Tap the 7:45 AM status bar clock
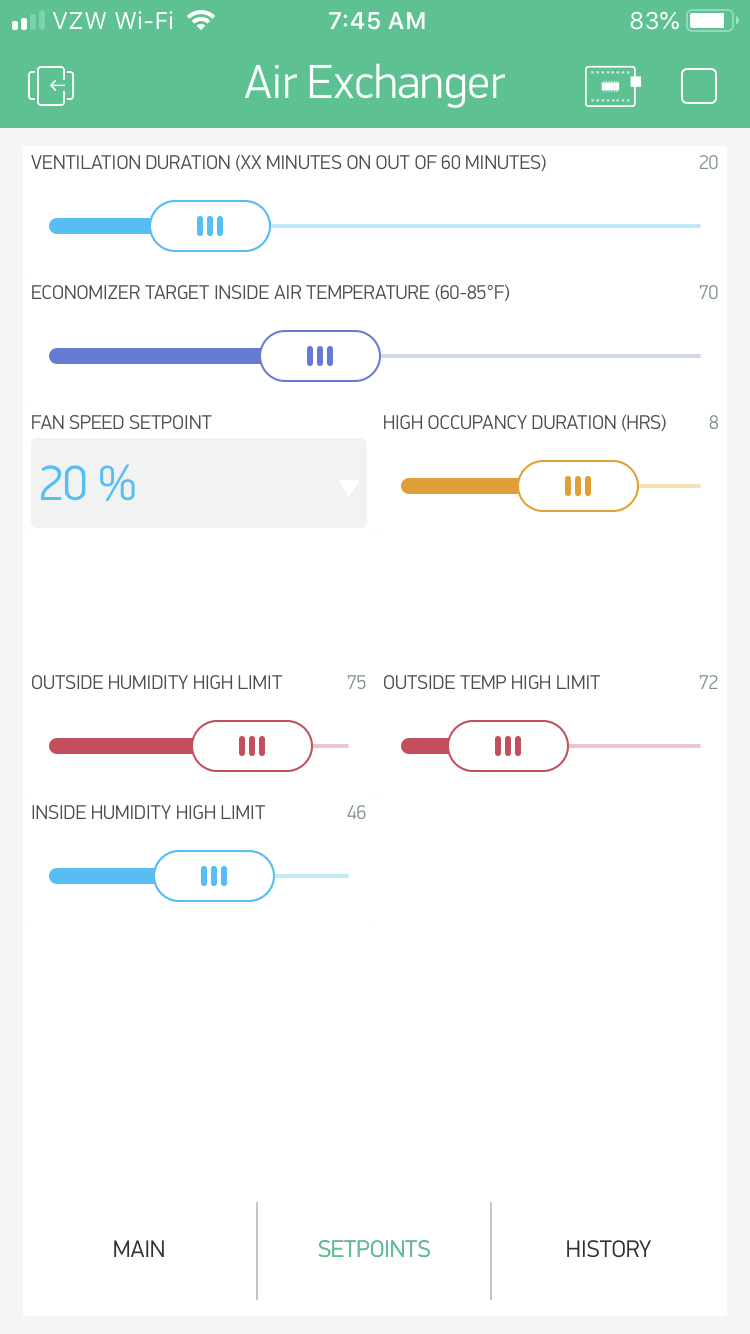750x1334 pixels. (377, 20)
